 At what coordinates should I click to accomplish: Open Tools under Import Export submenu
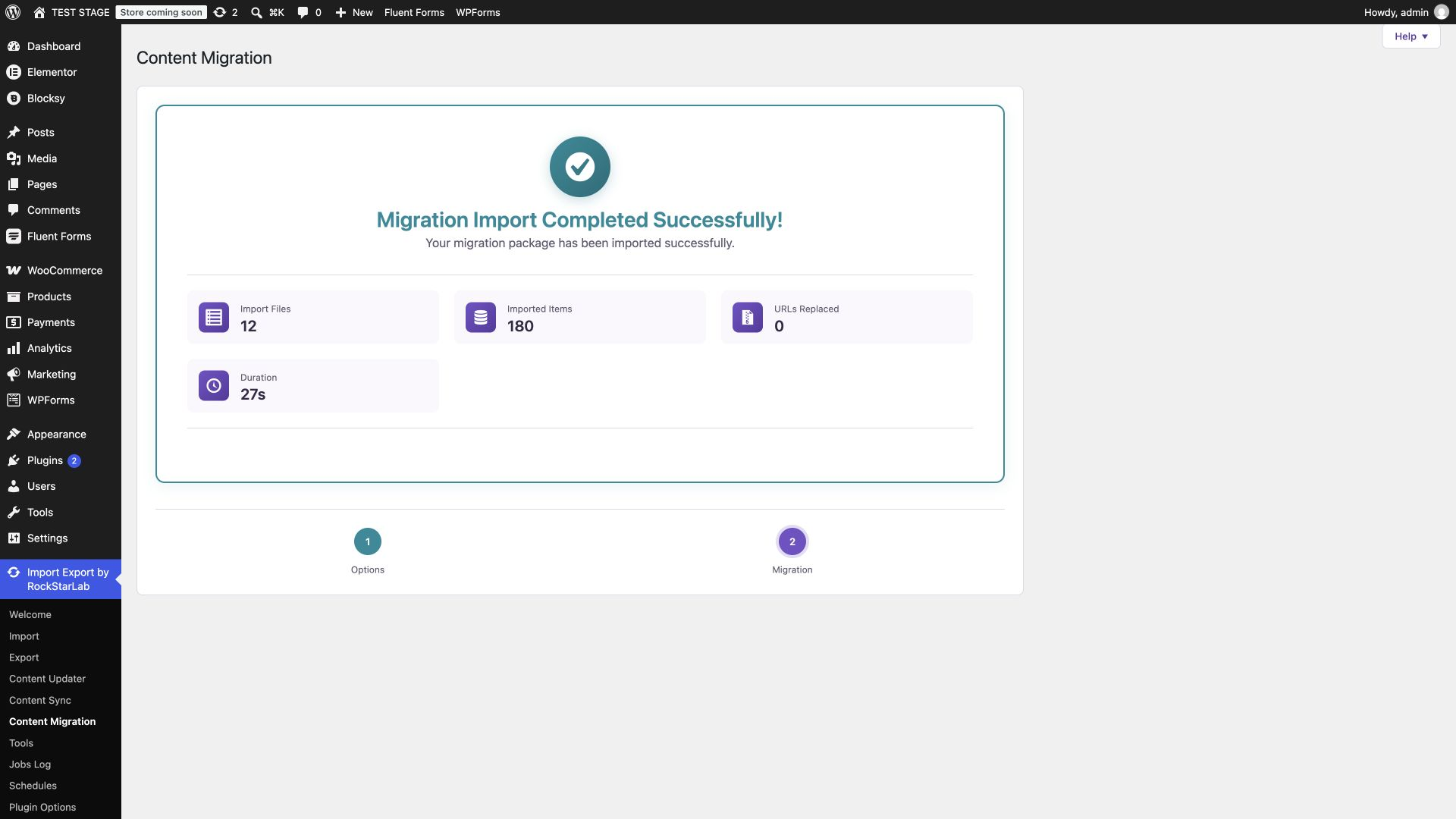21,743
